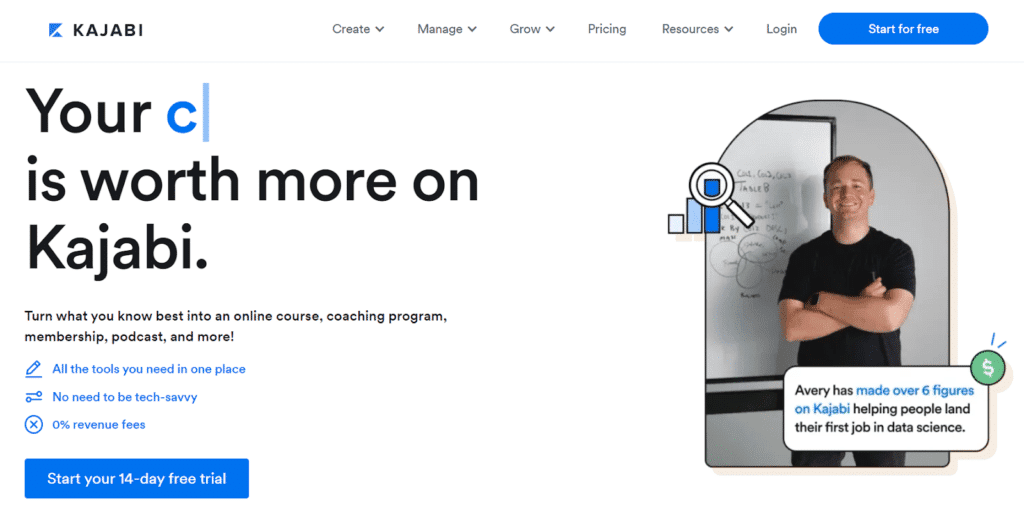Click the magnifying glass chart icon

[712, 198]
